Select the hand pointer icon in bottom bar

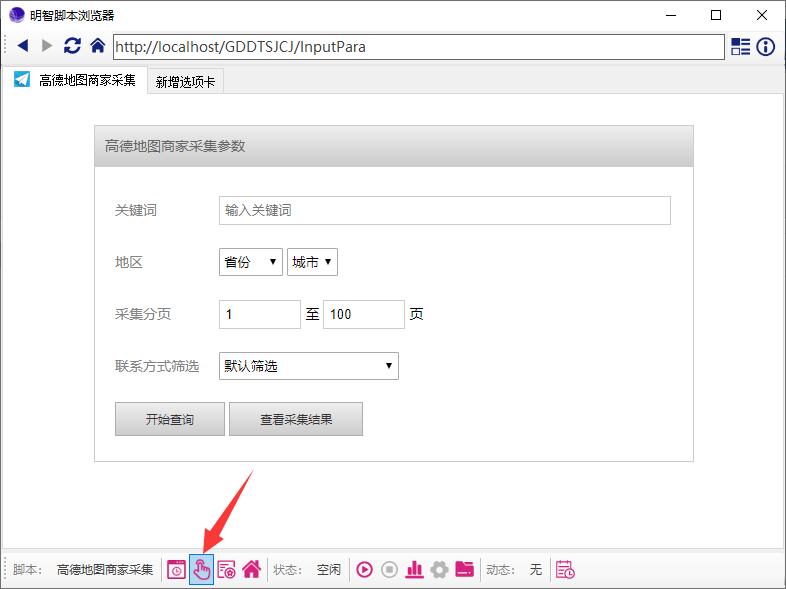coord(202,569)
